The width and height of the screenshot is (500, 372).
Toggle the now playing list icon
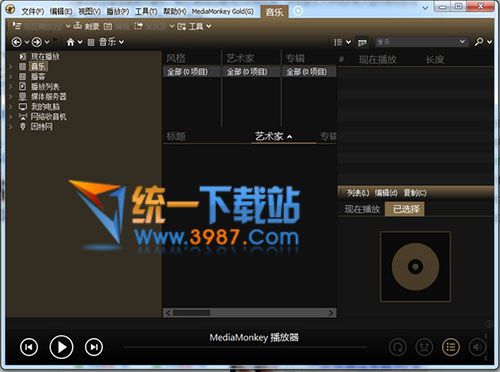(x=451, y=347)
